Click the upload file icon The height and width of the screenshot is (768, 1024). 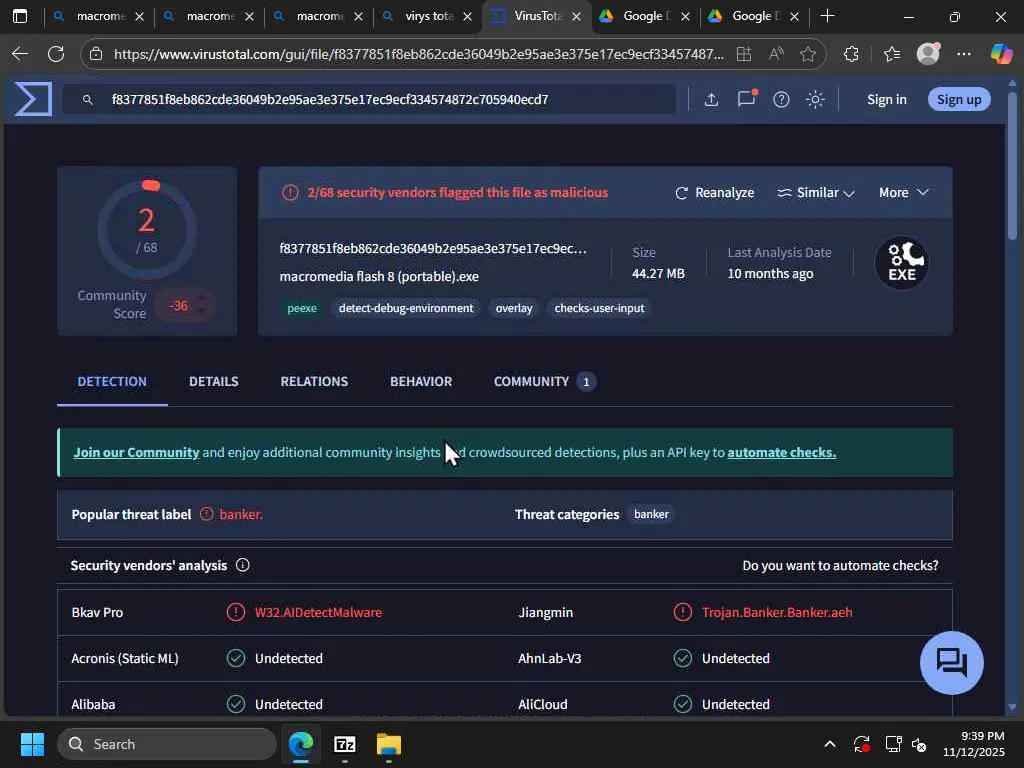(x=711, y=99)
